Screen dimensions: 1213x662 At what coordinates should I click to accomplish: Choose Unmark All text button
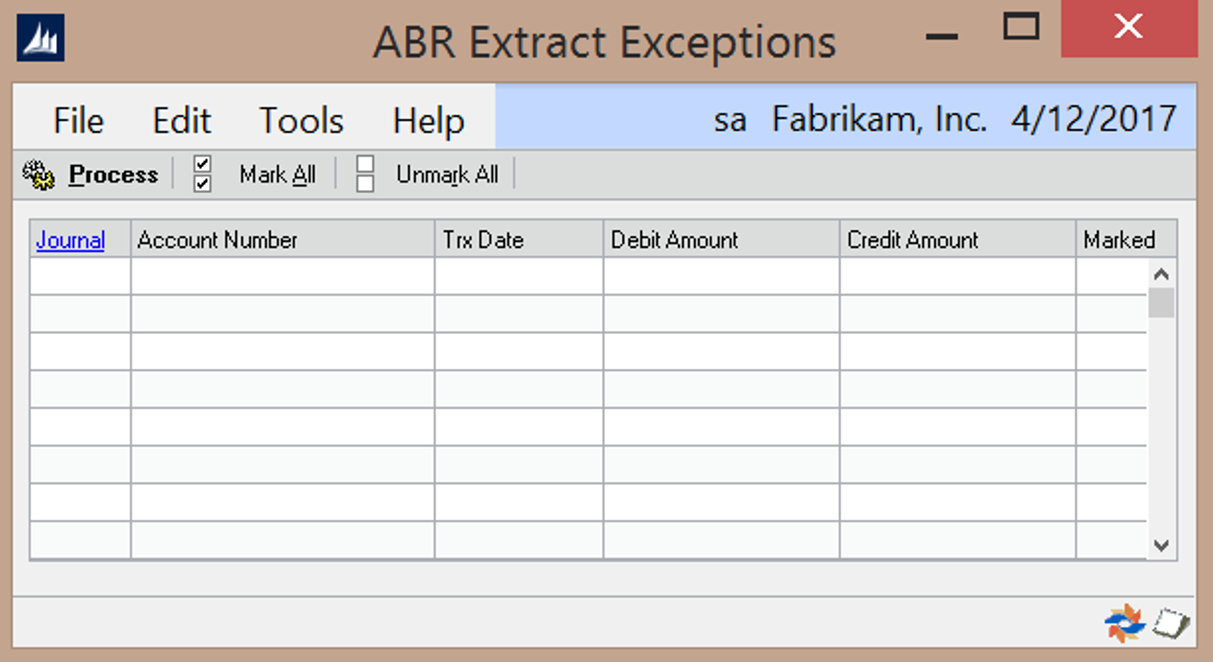447,175
